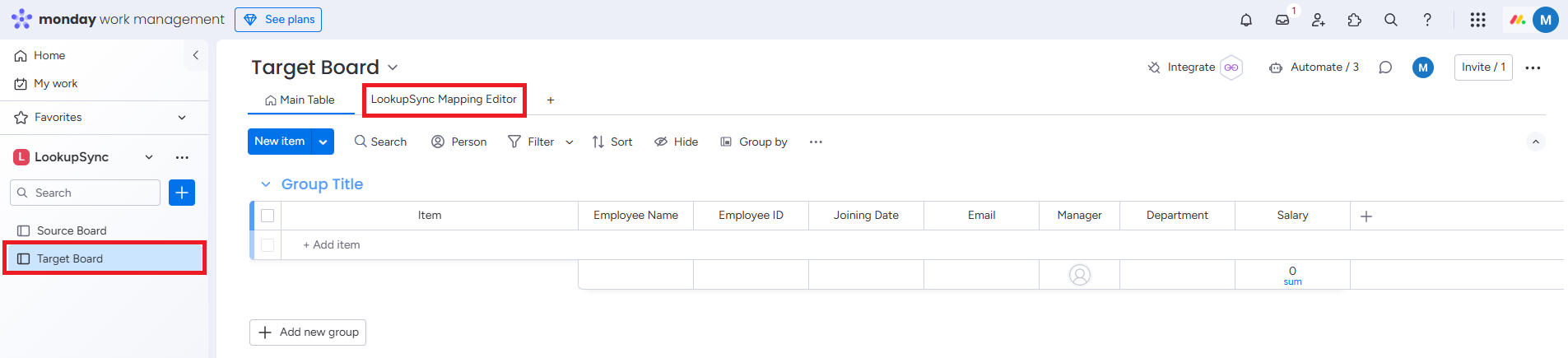Open the notifications bell
Image resolution: width=1568 pixels, height=358 pixels.
click(1246, 20)
